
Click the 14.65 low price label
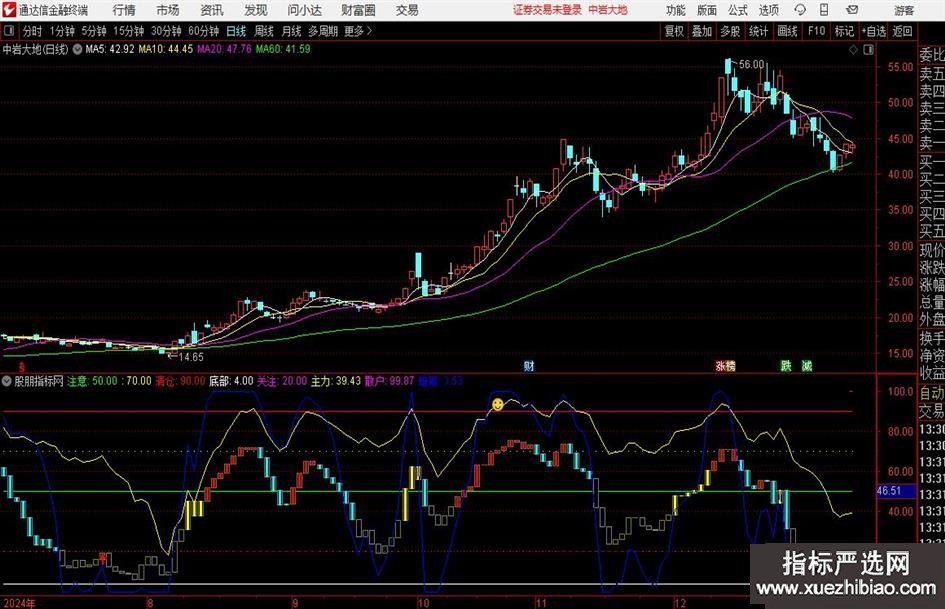(190, 357)
